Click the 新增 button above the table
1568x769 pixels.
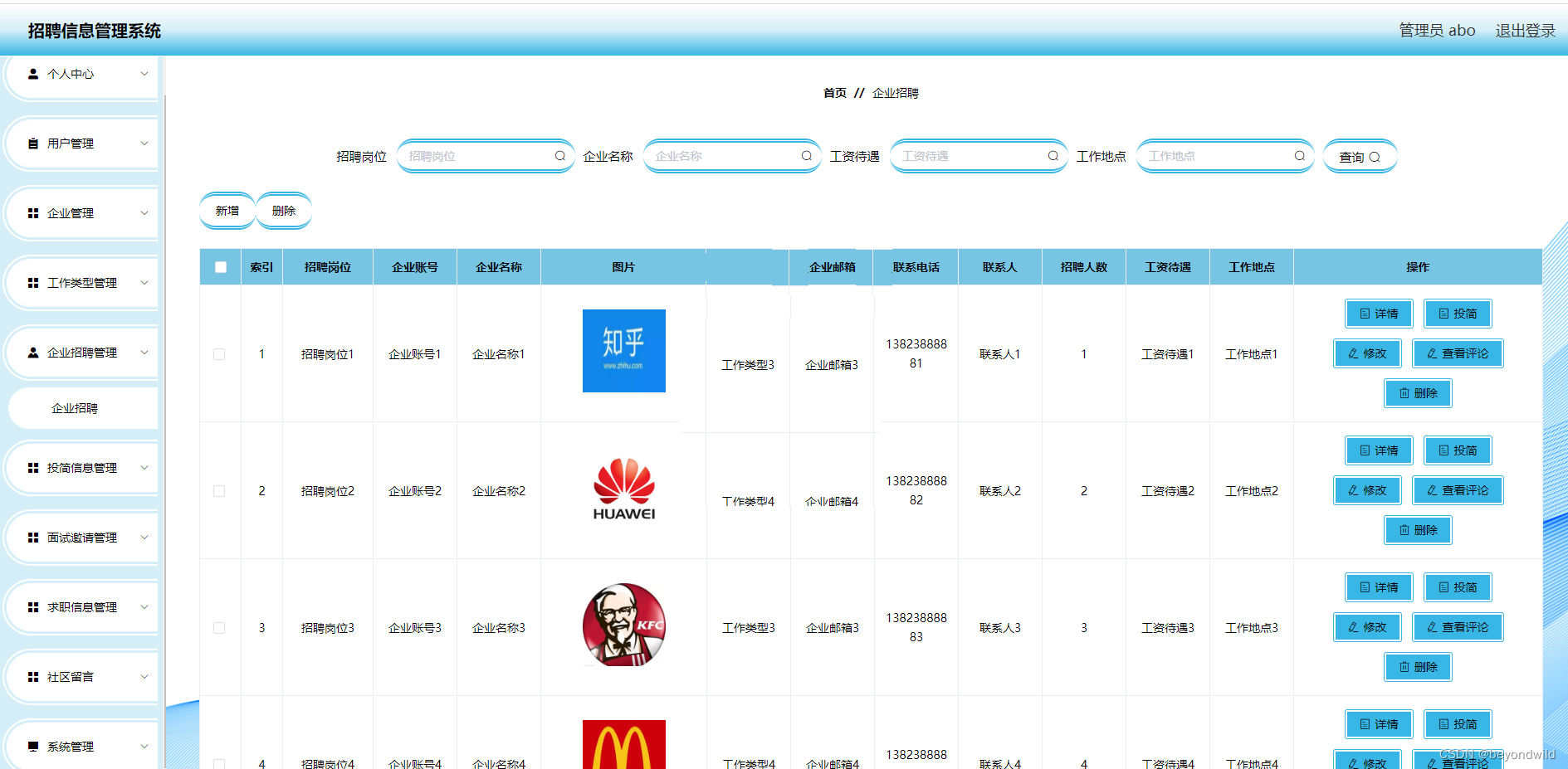[227, 210]
